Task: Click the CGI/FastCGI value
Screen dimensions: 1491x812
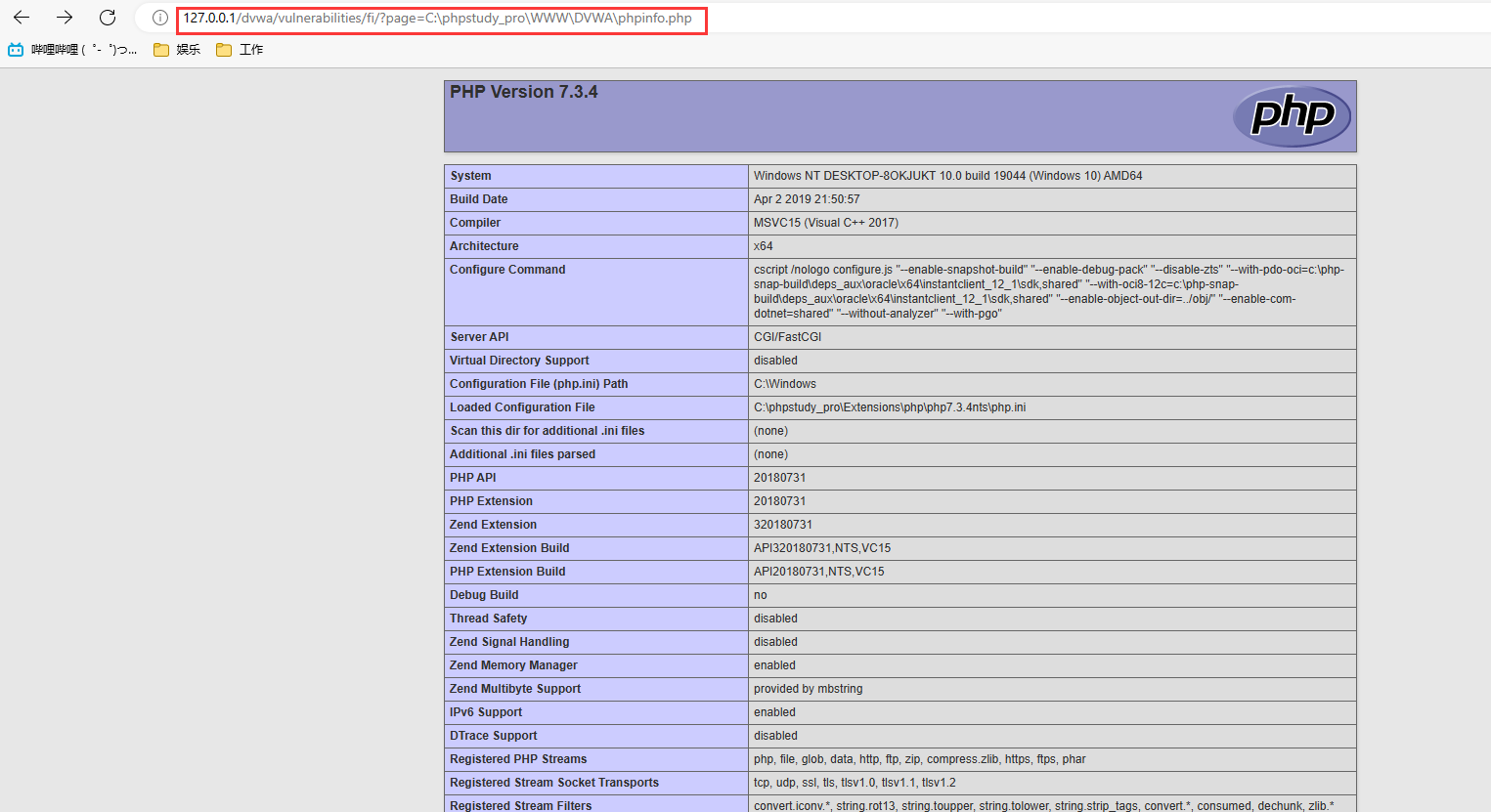Action: tap(787, 337)
